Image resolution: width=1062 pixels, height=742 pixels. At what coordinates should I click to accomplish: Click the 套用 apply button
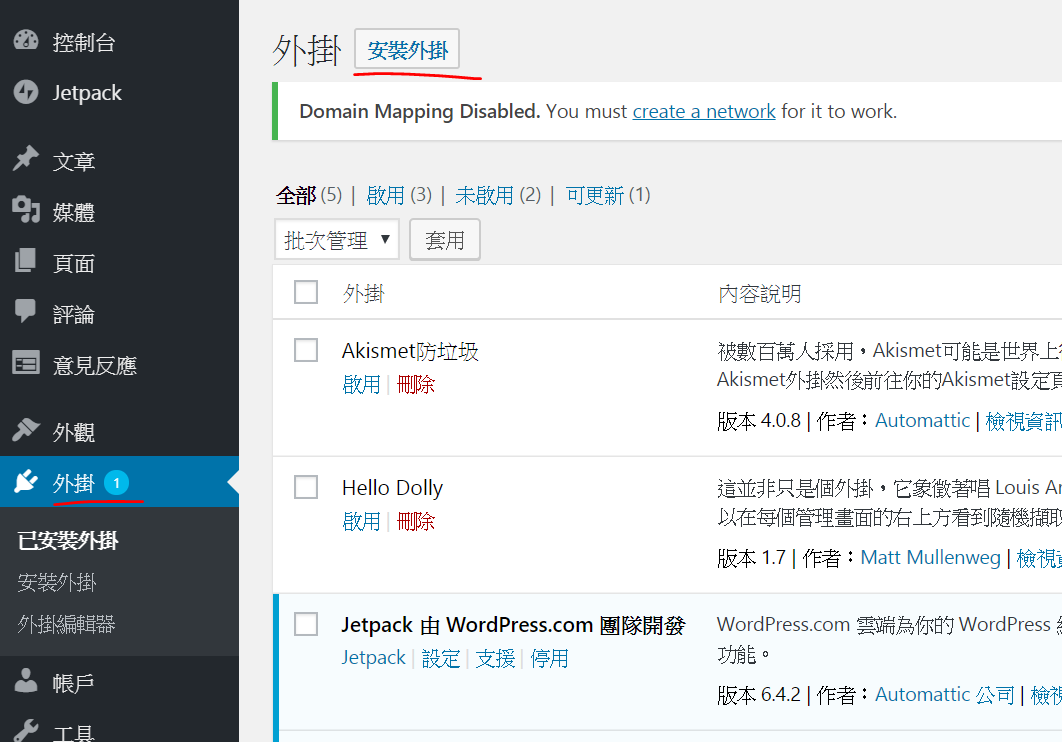[445, 239]
